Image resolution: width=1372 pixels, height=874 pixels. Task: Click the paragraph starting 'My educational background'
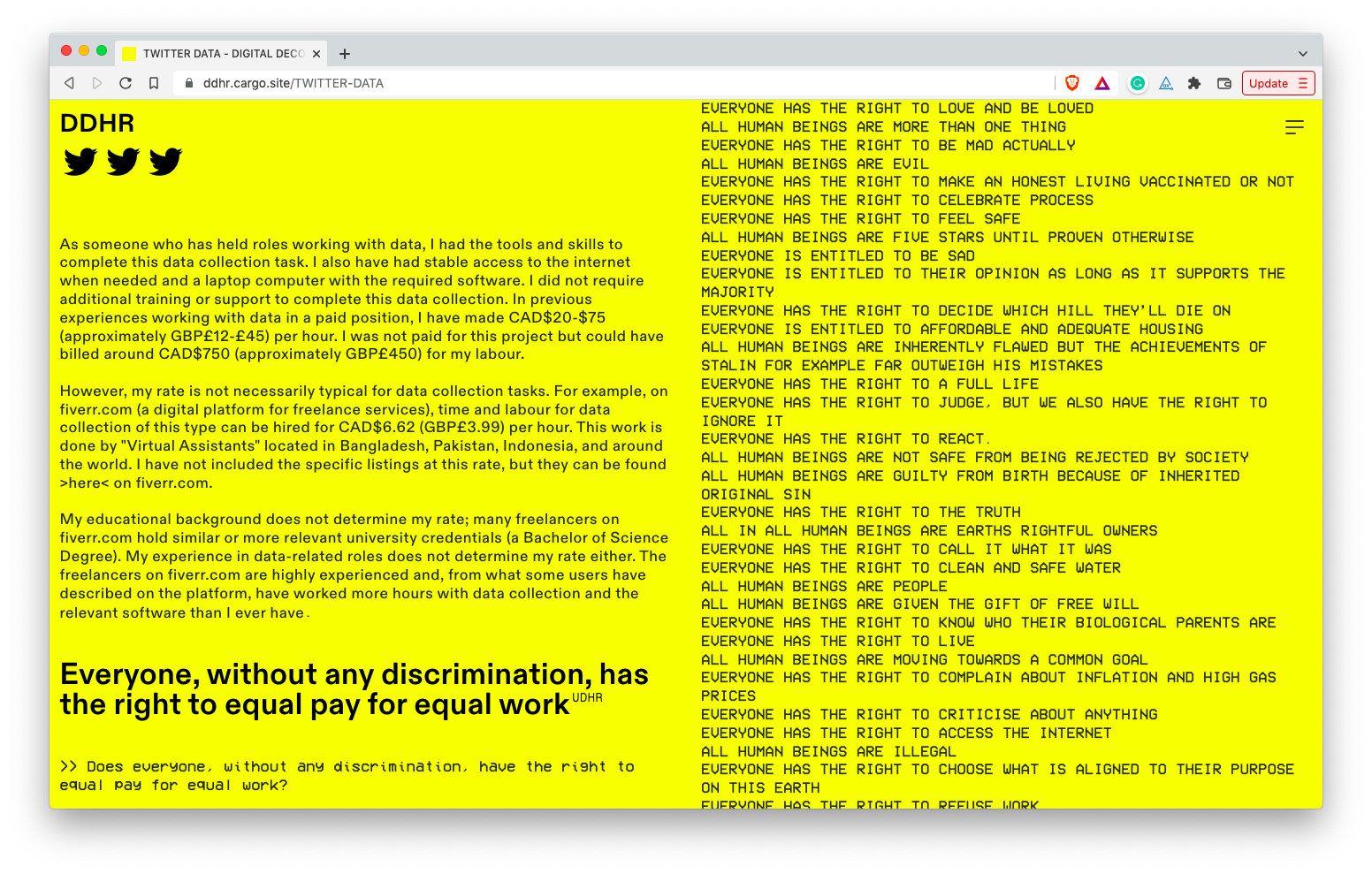364,566
